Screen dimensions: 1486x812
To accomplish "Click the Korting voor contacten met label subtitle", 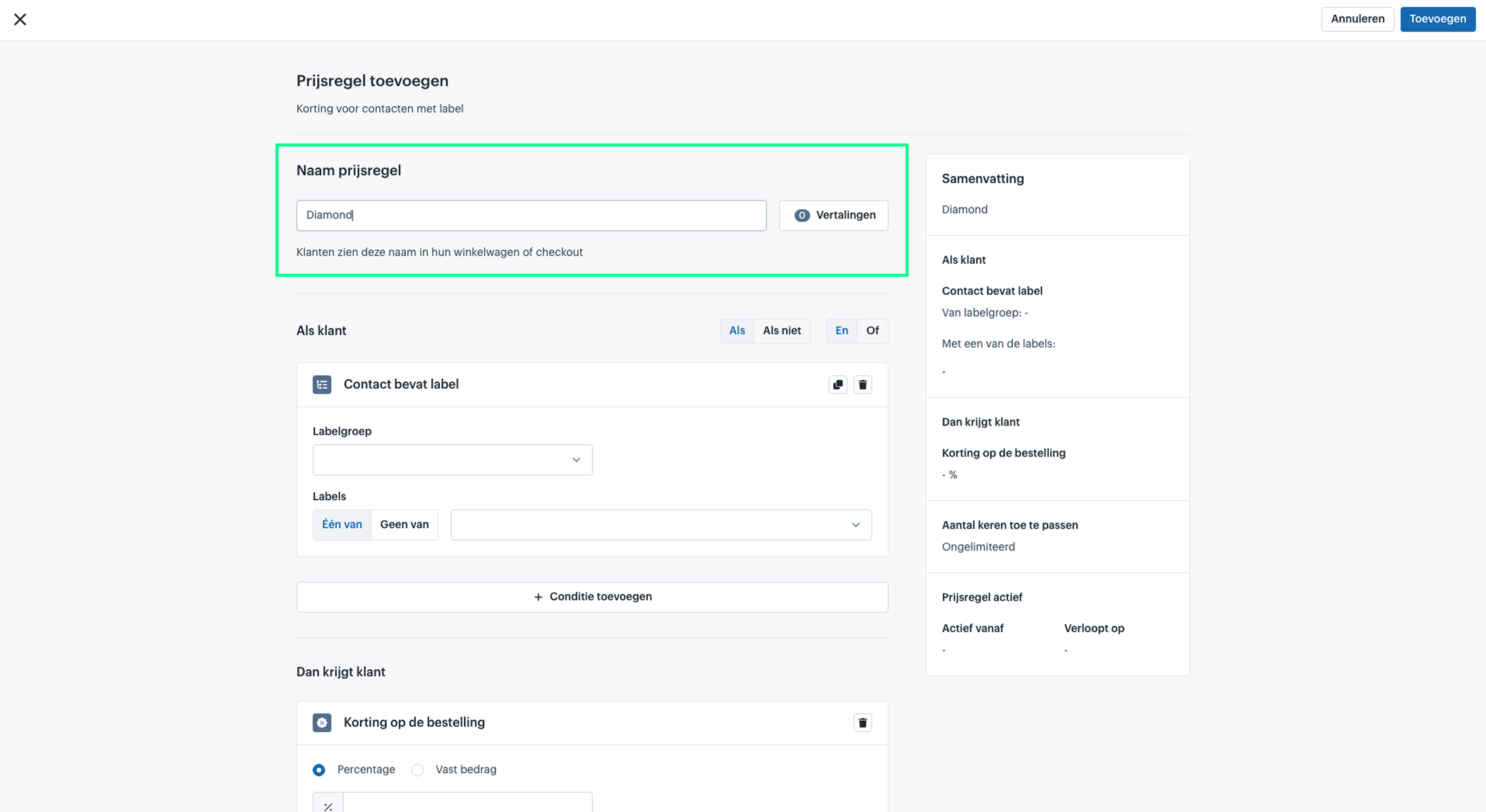I will click(379, 109).
